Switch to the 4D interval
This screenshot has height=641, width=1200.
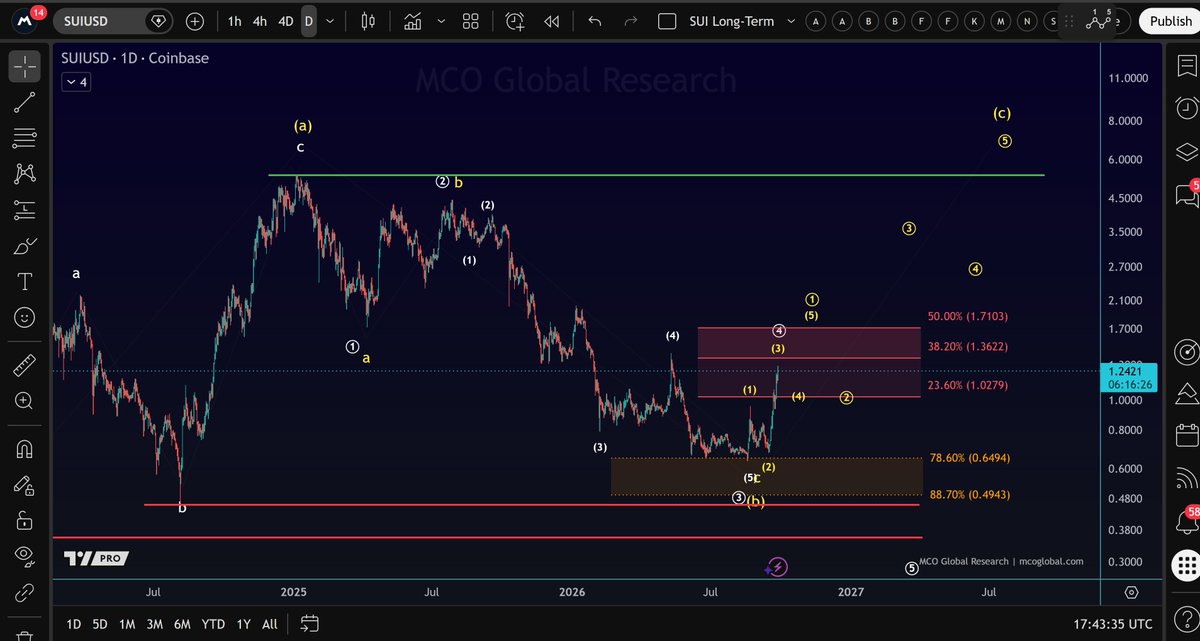tap(286, 21)
